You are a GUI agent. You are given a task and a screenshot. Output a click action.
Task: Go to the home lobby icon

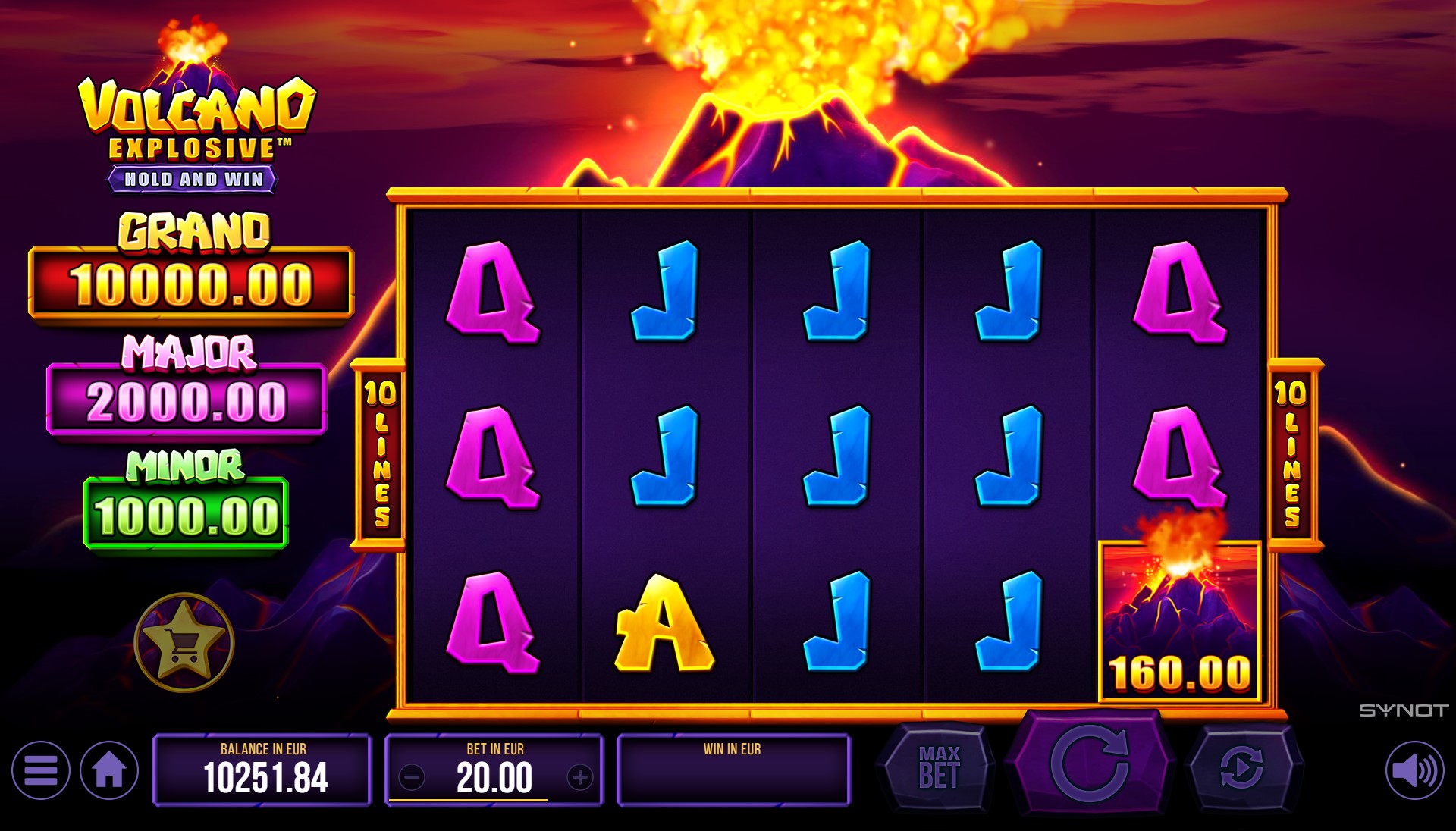pos(109,770)
